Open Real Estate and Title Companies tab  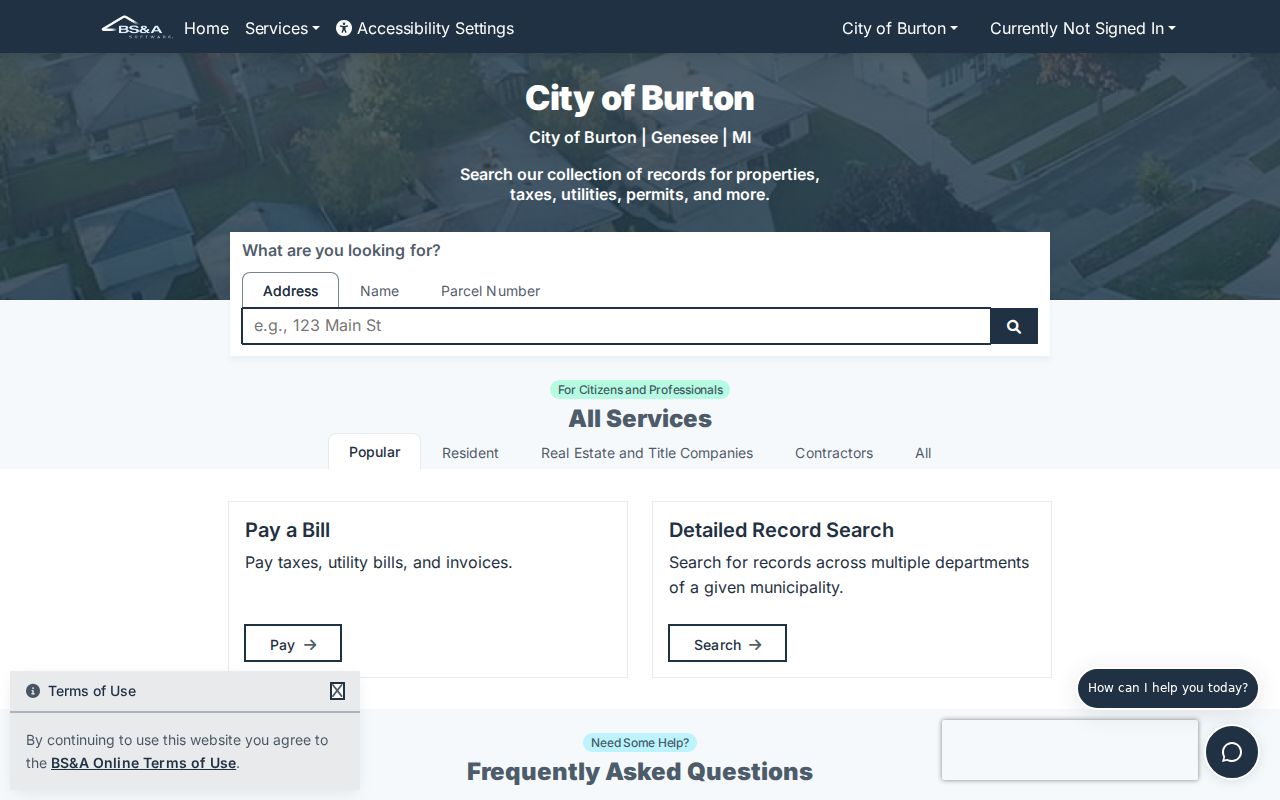click(x=647, y=453)
